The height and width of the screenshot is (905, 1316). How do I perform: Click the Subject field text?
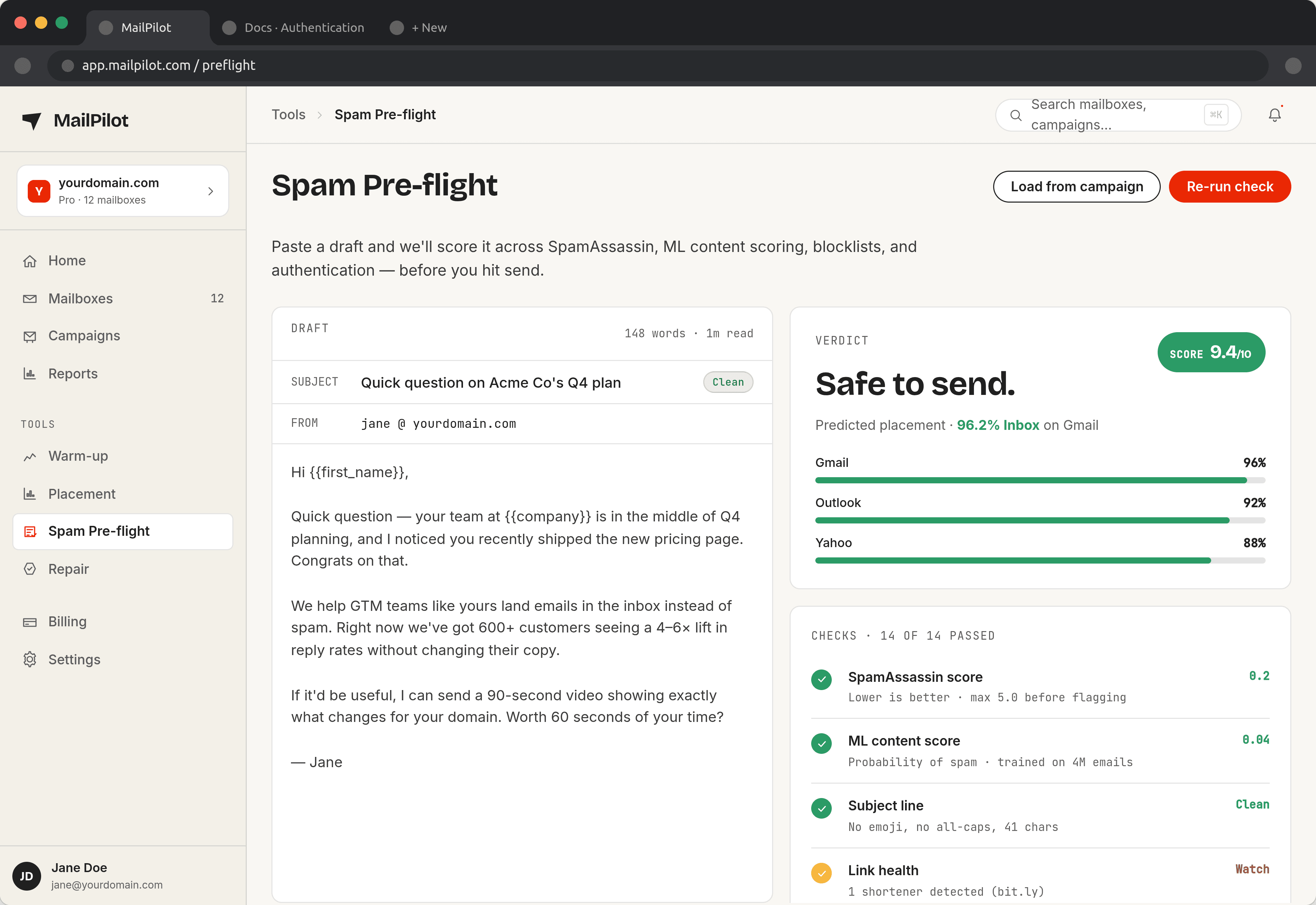tap(491, 383)
